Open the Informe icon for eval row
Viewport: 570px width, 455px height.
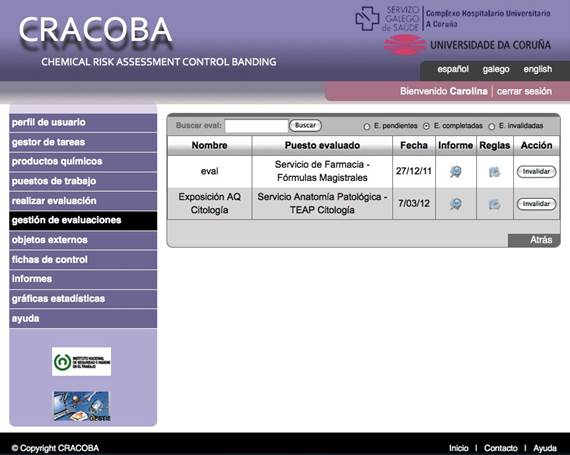coord(455,172)
